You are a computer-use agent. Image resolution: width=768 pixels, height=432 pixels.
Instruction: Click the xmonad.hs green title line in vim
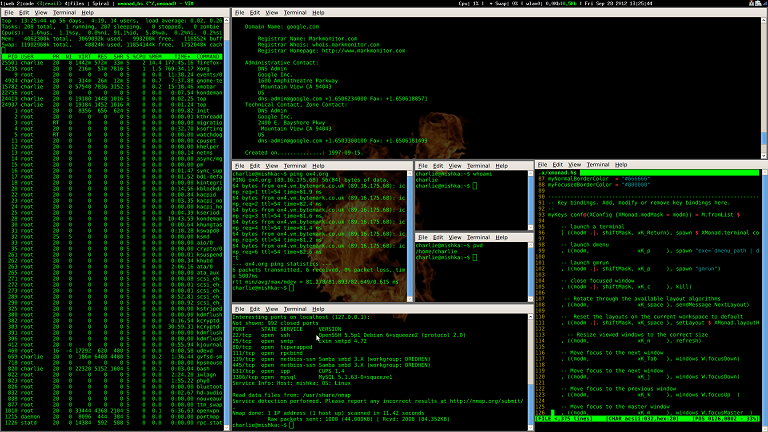pos(648,173)
